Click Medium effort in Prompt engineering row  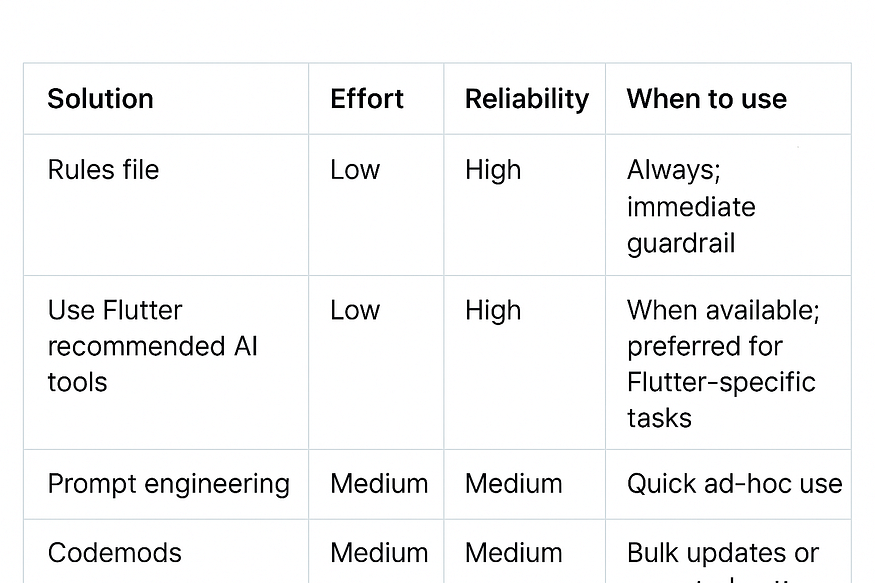(x=379, y=484)
